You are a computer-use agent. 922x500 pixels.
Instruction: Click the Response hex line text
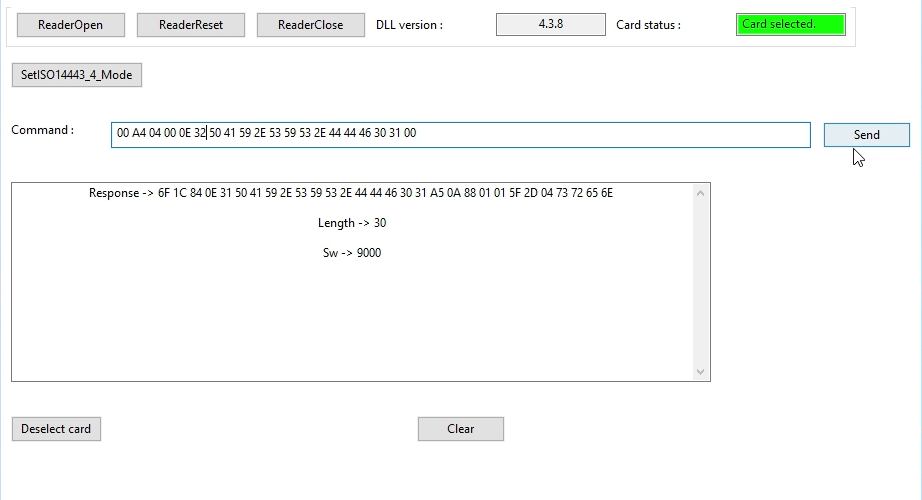[x=351, y=193]
